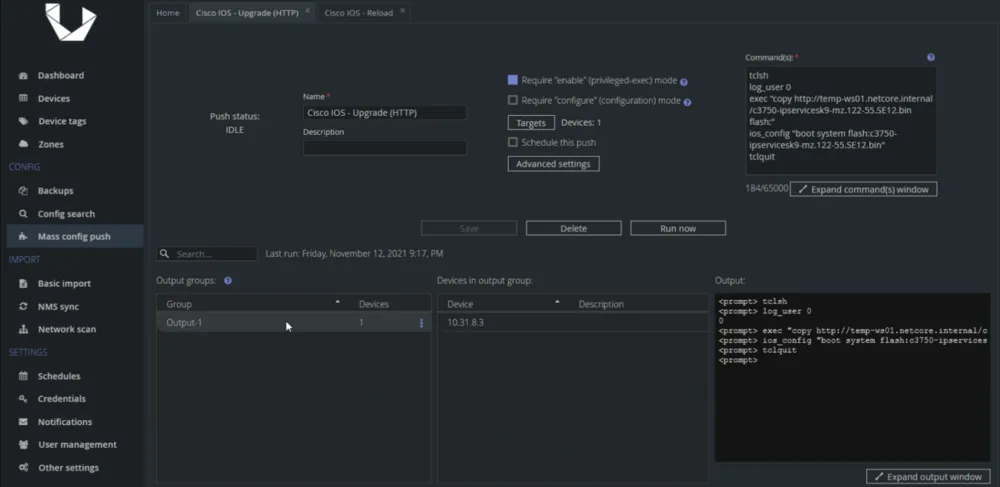1000x487 pixels.
Task: Open the Credentials settings
Action: coord(61,398)
